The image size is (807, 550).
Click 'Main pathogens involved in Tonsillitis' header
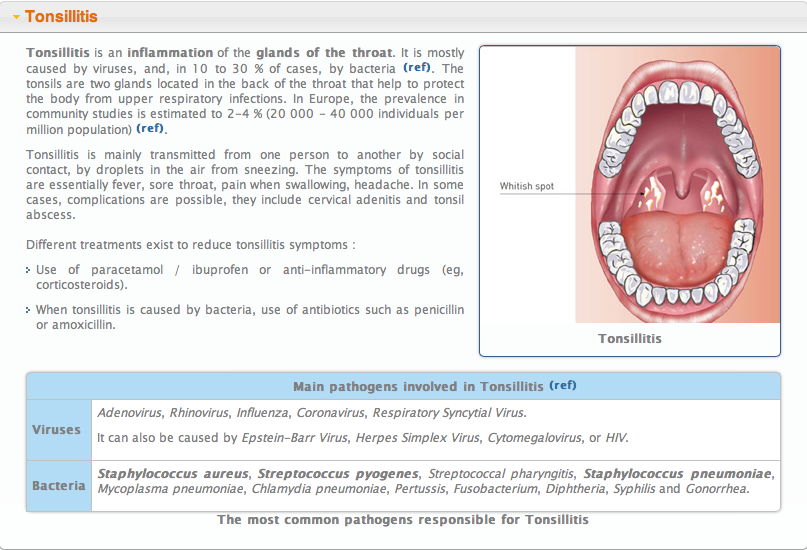[x=418, y=386]
